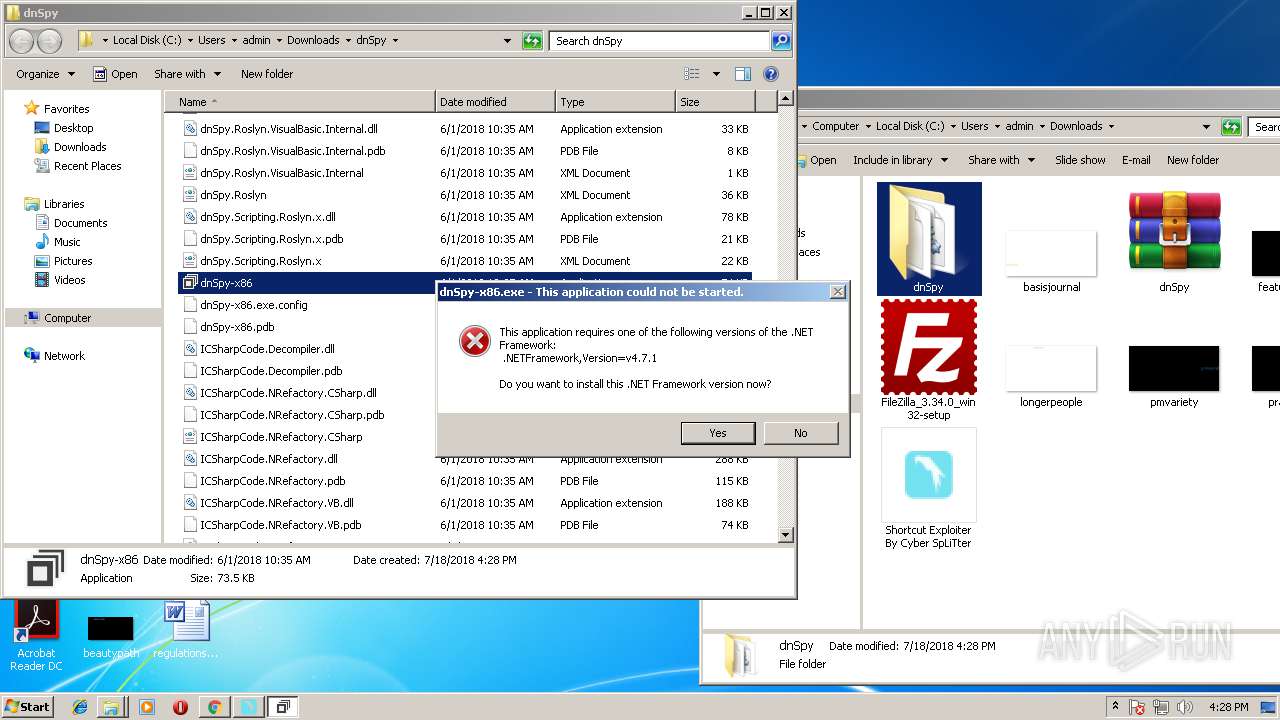Select regulations Word document on desktop

coord(186,630)
